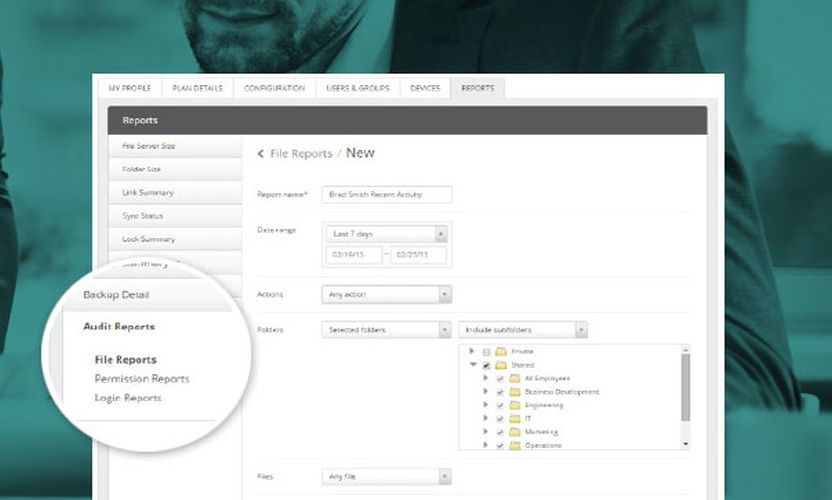Click the Business Development folder icon
Image resolution: width=832 pixels, height=500 pixels.
(514, 392)
